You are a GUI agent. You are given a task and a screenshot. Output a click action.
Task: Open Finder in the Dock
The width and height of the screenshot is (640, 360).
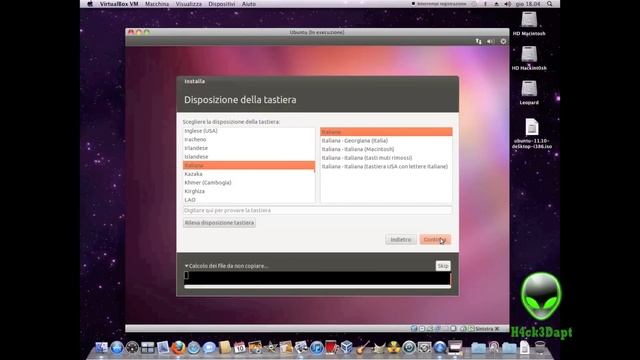click(x=102, y=347)
